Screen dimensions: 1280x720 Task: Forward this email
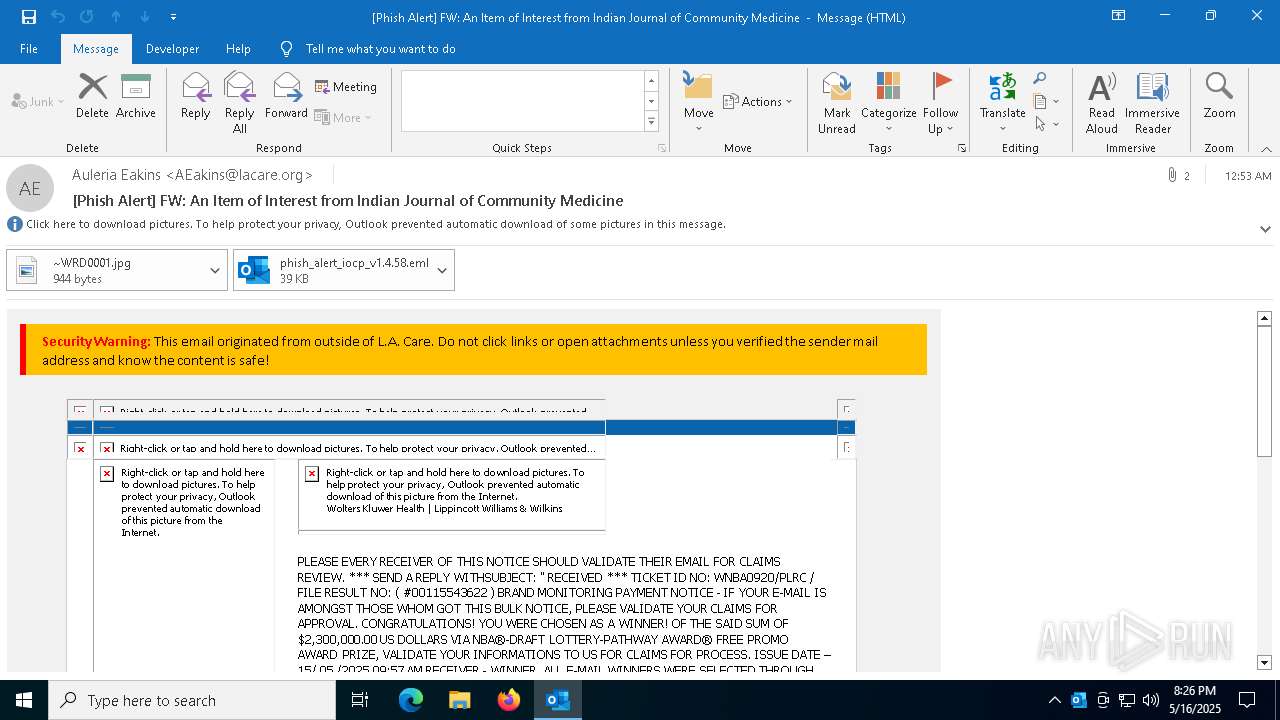click(287, 96)
